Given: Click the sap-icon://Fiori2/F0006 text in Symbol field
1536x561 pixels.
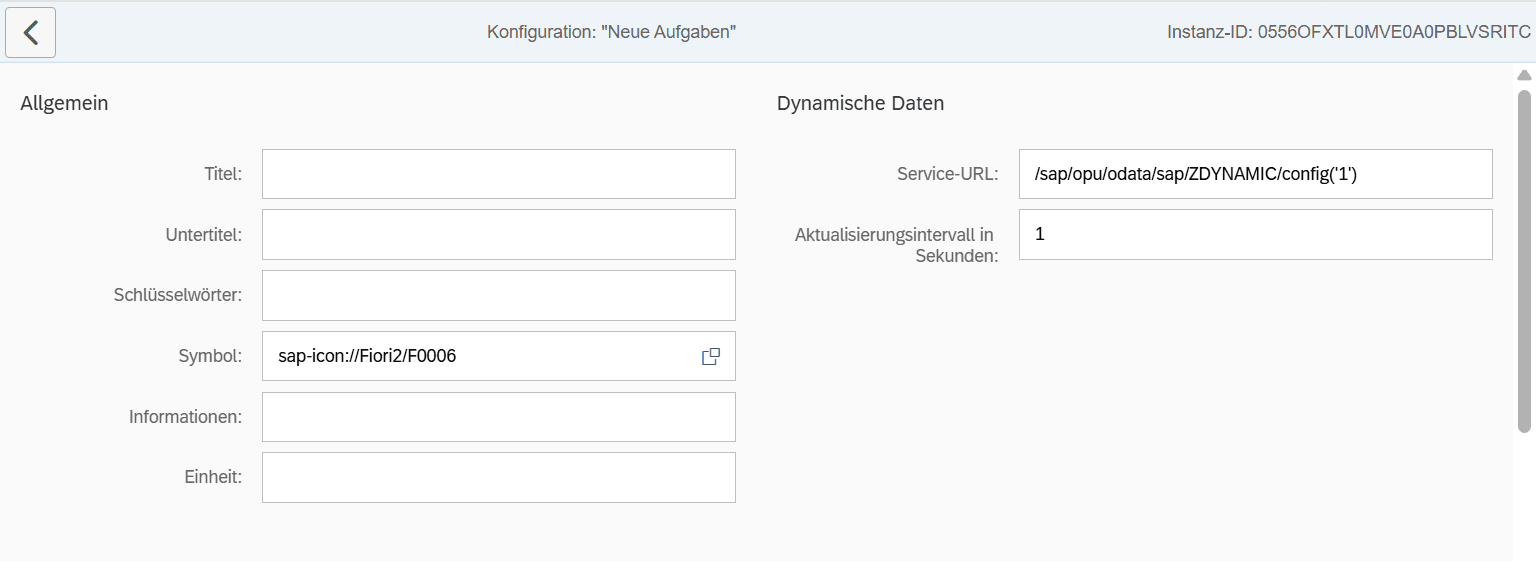Looking at the screenshot, I should [367, 356].
